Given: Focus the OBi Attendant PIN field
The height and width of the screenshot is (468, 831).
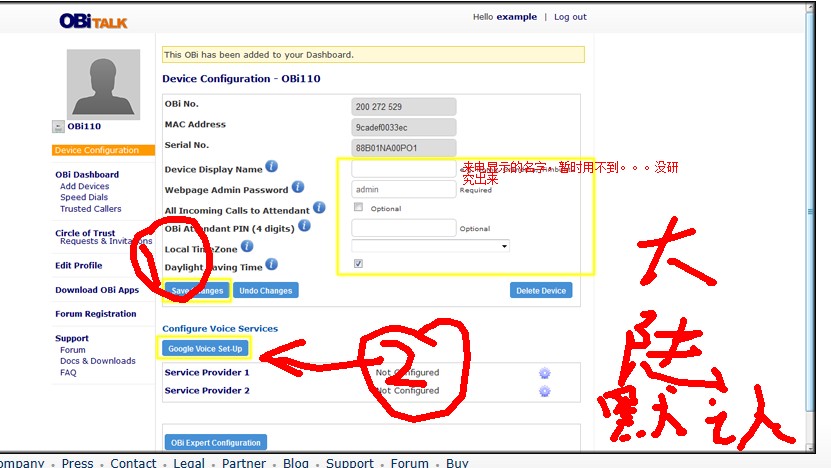Looking at the screenshot, I should click(403, 228).
